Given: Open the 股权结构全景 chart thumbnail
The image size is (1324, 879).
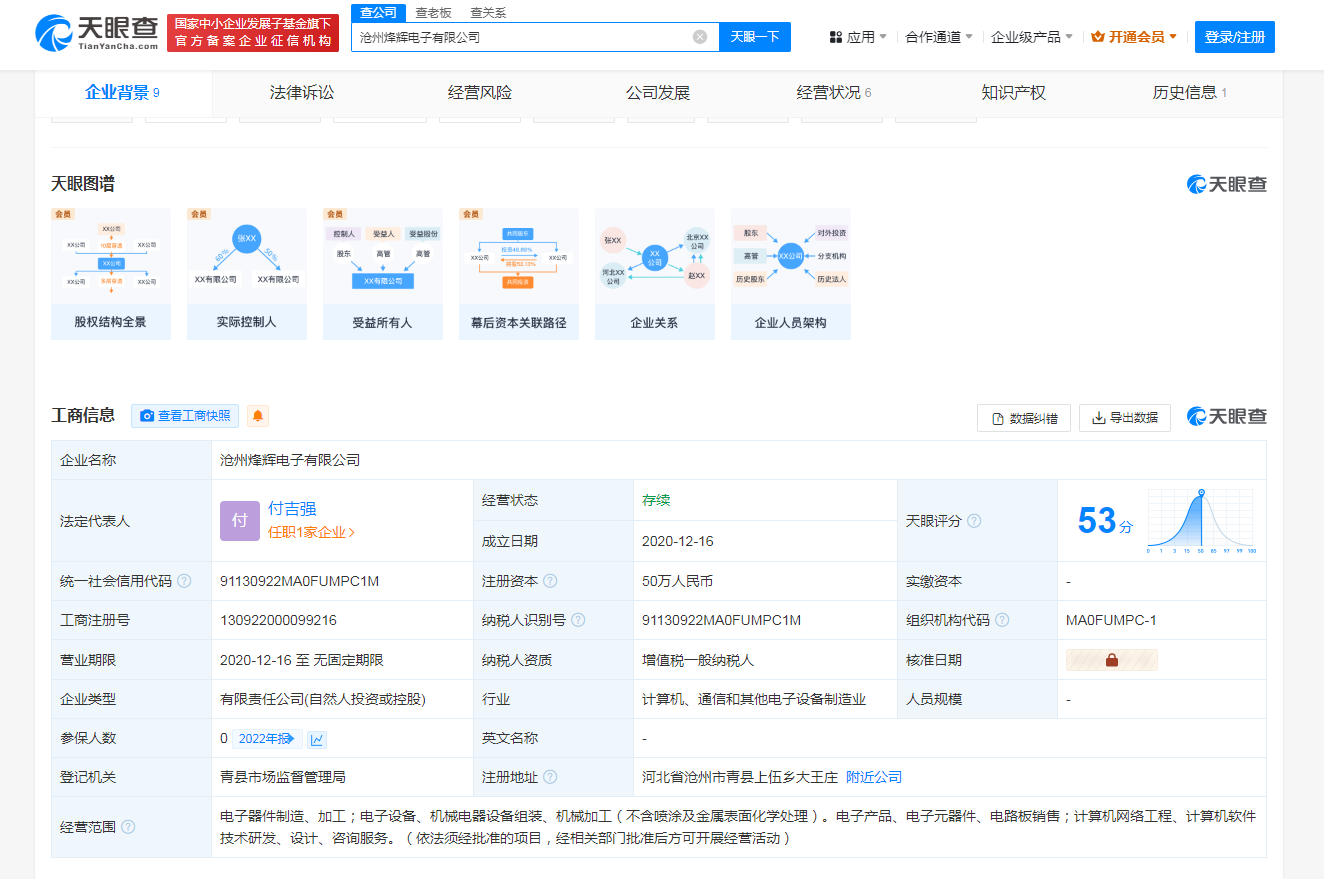Looking at the screenshot, I should tap(111, 274).
